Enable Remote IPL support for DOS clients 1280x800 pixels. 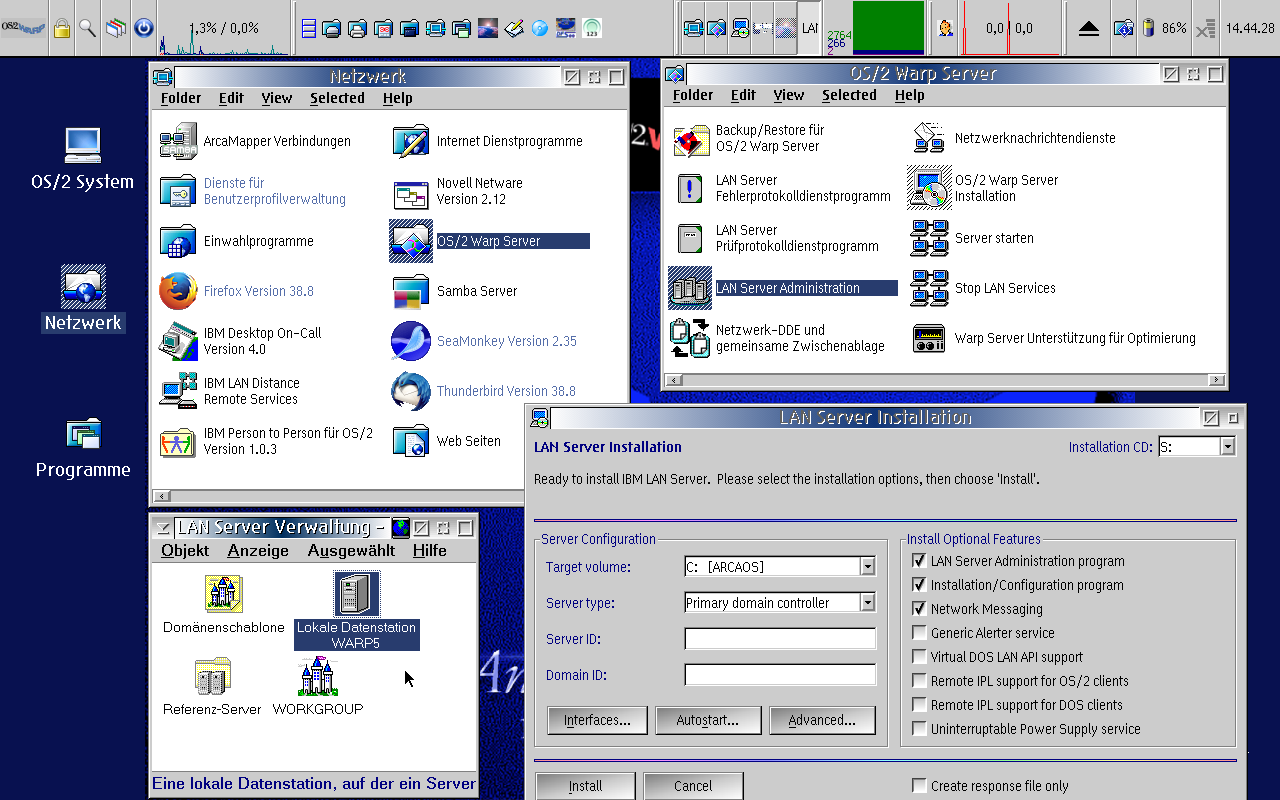point(919,705)
